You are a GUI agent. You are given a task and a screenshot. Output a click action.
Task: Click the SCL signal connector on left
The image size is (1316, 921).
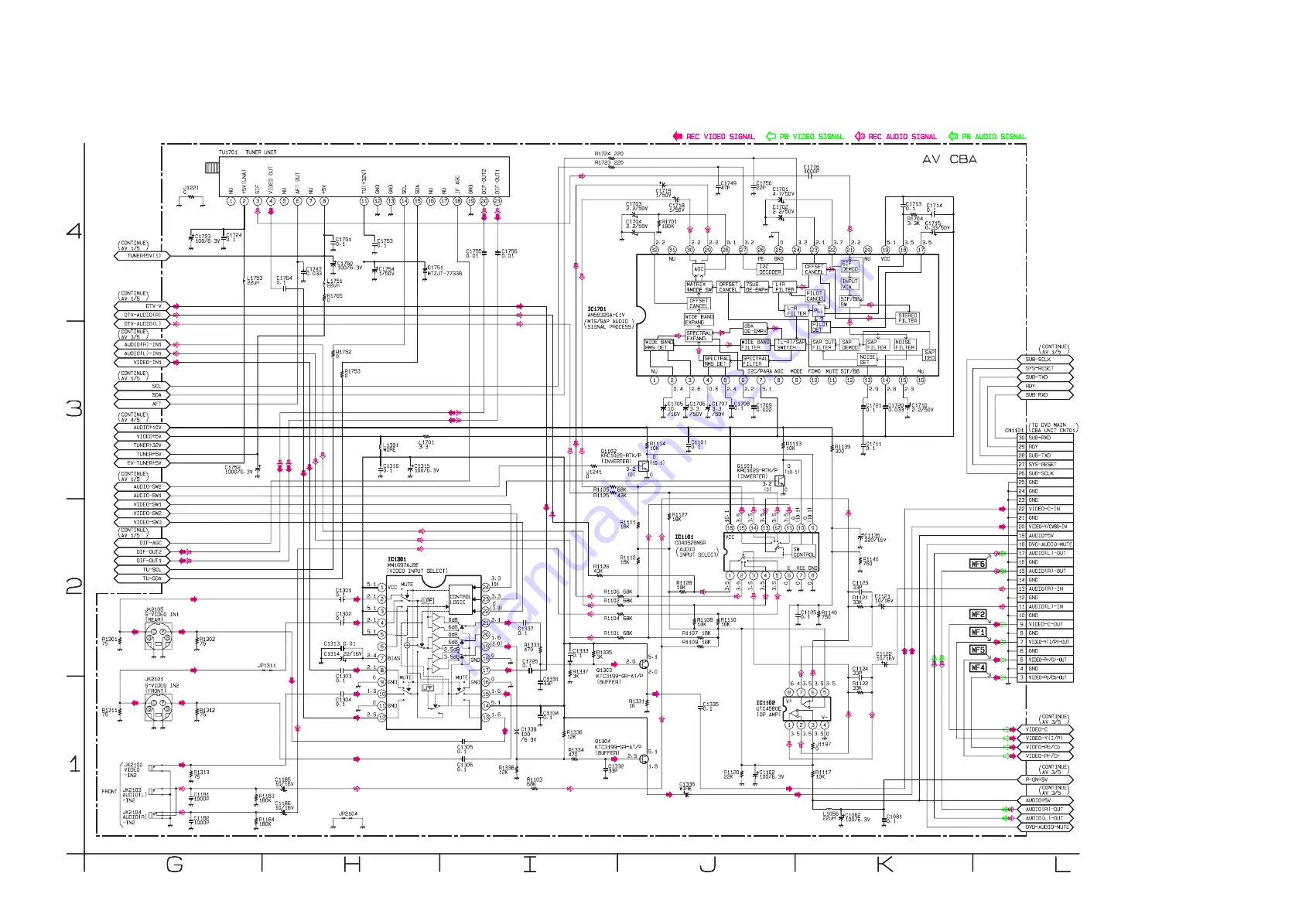[x=143, y=386]
